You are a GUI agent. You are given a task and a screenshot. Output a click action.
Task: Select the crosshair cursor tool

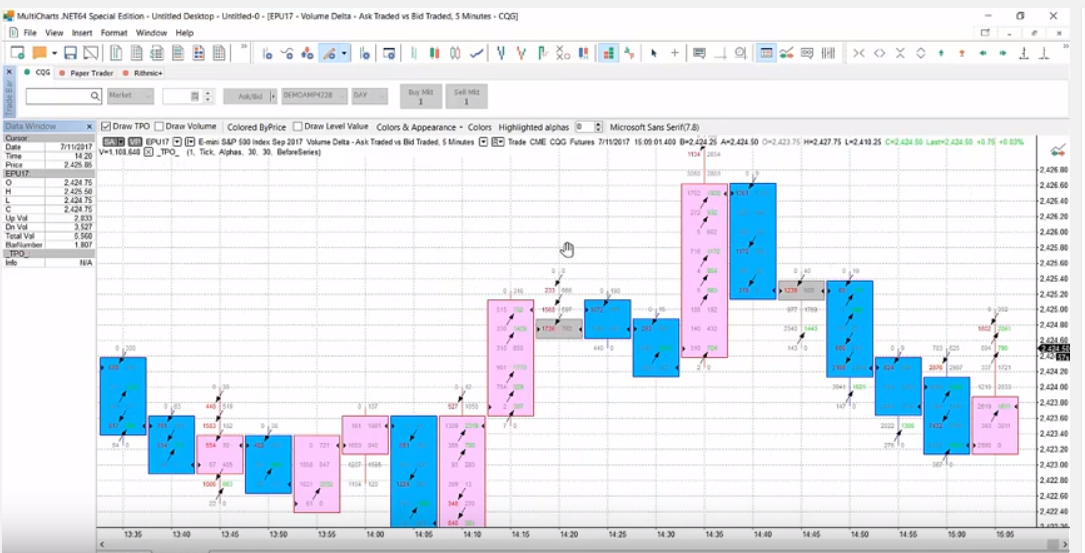(x=675, y=53)
